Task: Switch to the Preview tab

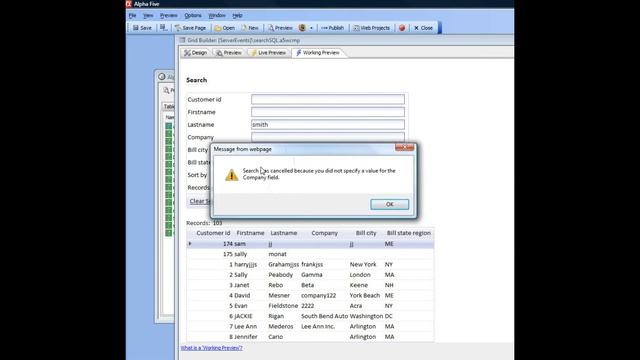Action: pos(229,53)
